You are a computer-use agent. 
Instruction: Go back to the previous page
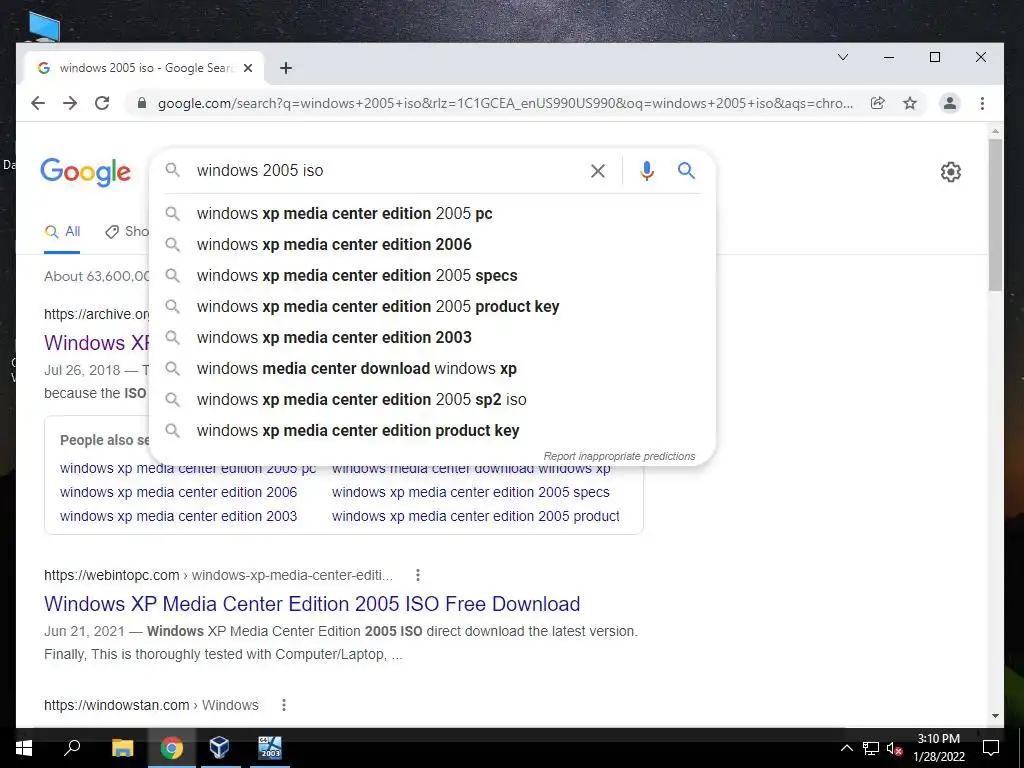coord(38,103)
